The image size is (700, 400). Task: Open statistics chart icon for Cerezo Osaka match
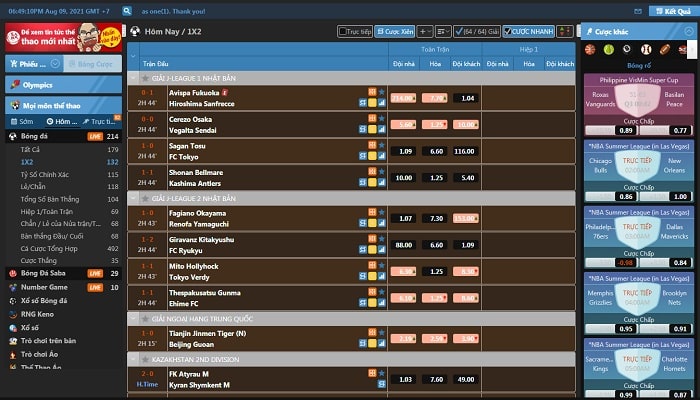[x=382, y=129]
